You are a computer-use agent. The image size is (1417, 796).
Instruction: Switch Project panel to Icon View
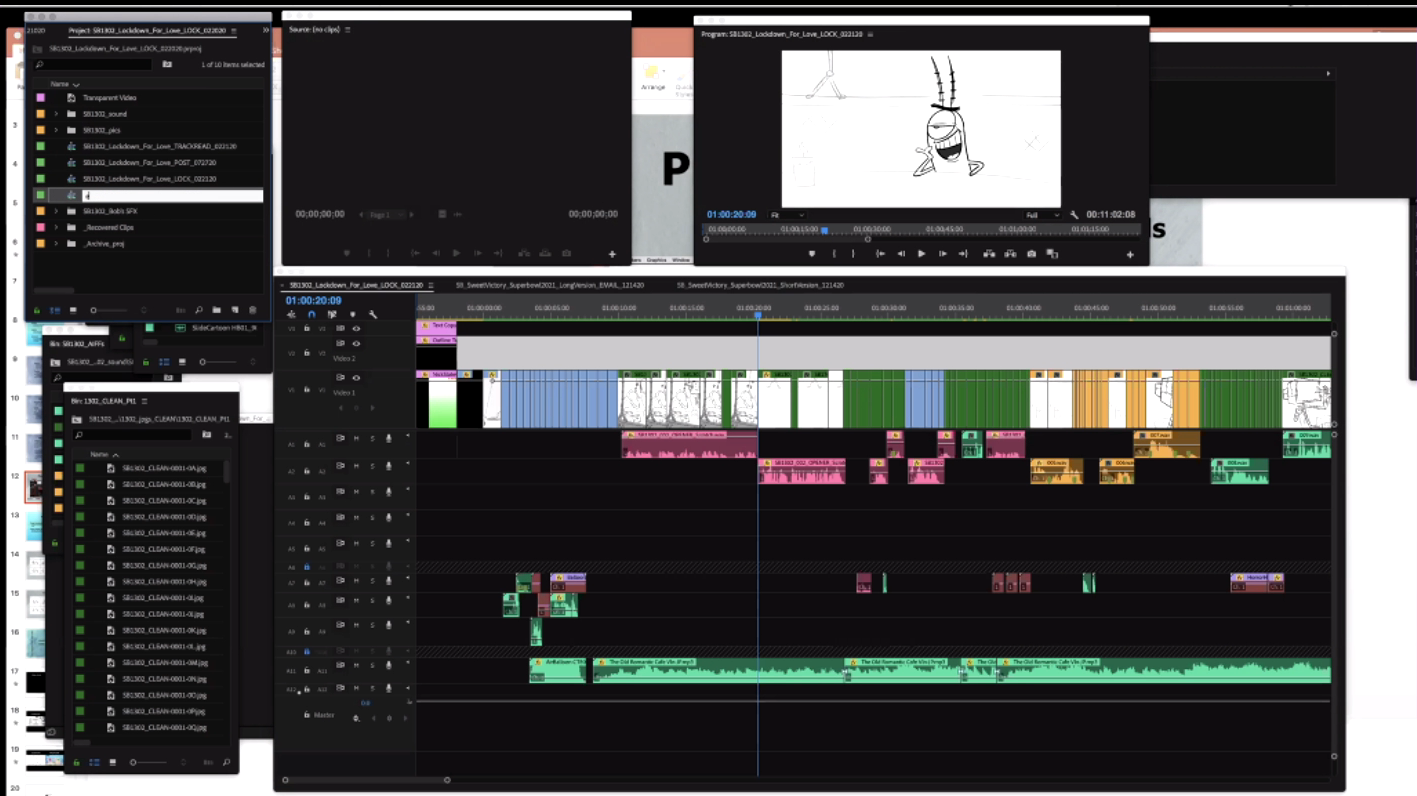click(x=73, y=310)
